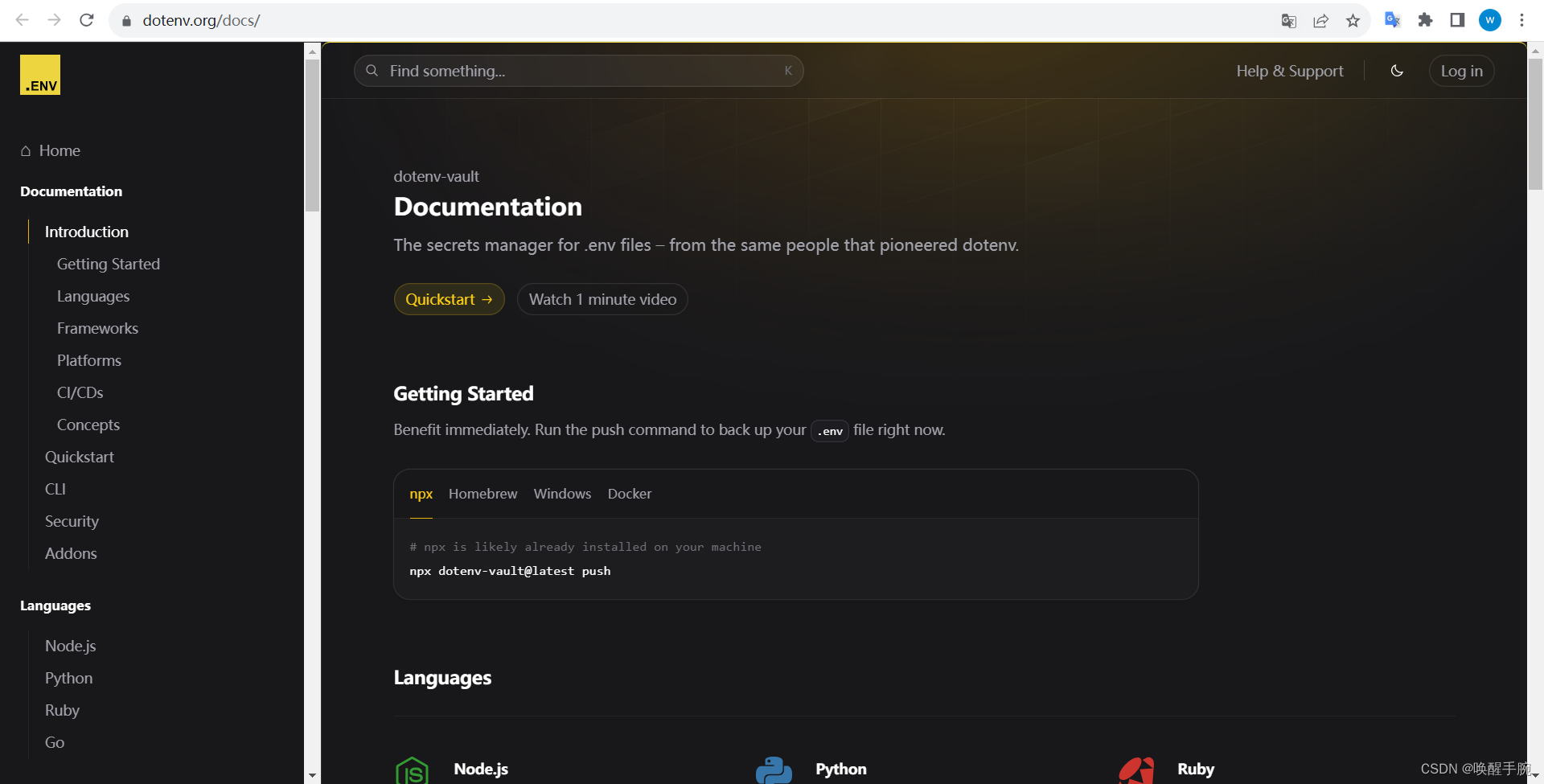Screen dimensions: 1544x784
Task: Open Ruby in sidebar Languages
Action: (62, 710)
